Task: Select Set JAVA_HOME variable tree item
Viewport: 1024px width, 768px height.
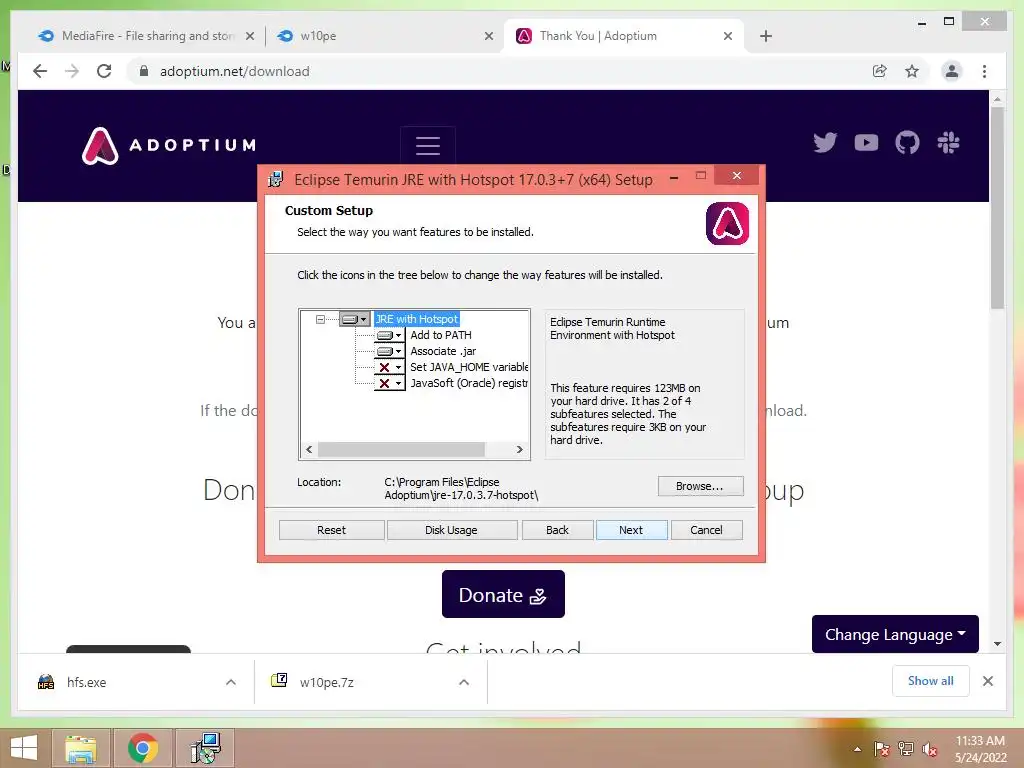Action: pos(469,367)
